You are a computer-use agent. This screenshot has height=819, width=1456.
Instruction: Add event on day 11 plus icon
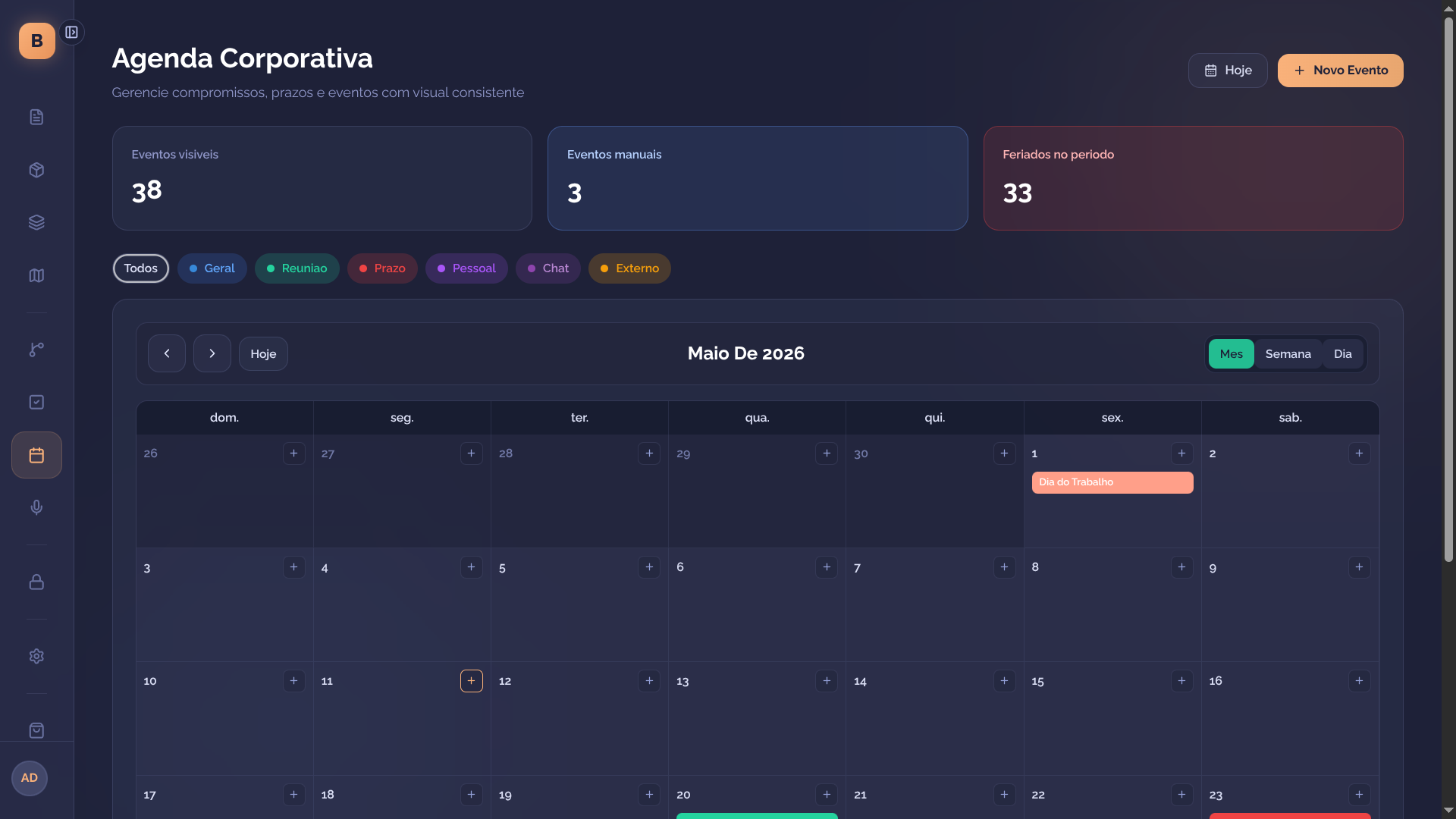[471, 681]
